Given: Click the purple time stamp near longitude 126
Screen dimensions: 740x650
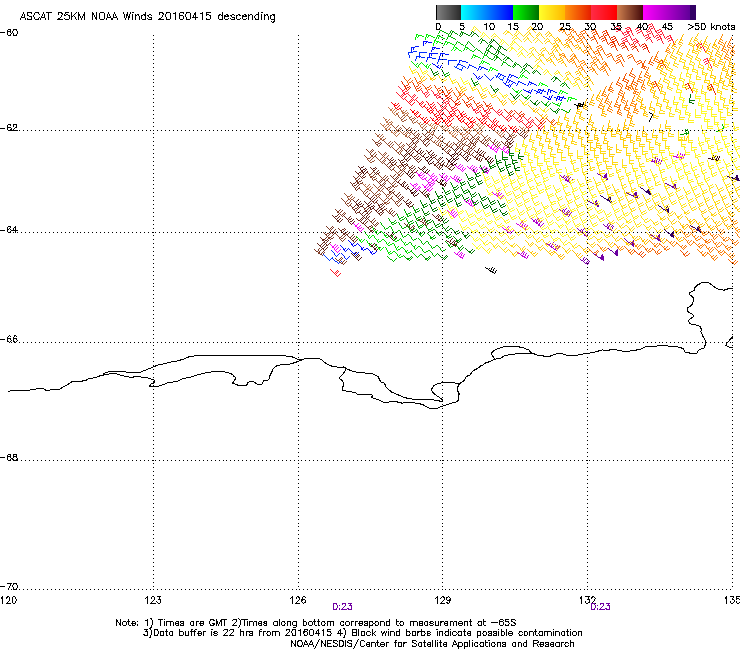Looking at the screenshot, I should pyautogui.click(x=342, y=607).
